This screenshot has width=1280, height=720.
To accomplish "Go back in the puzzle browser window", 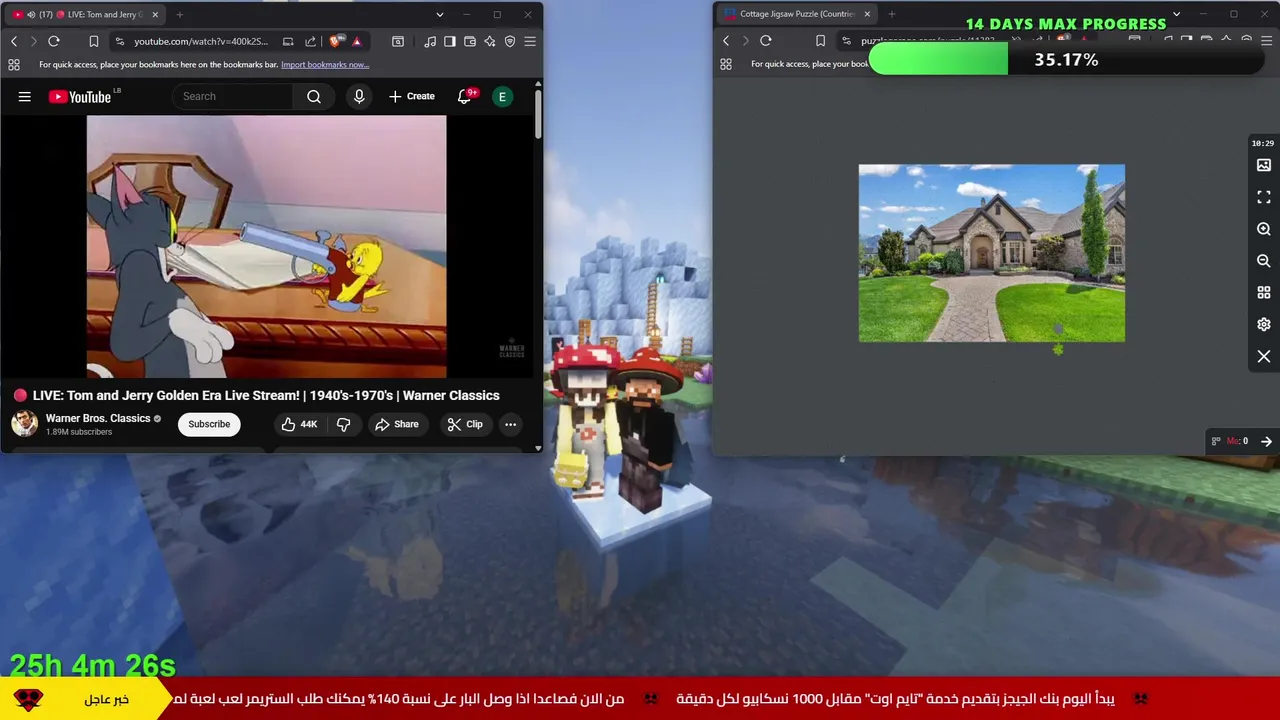I will click(726, 41).
